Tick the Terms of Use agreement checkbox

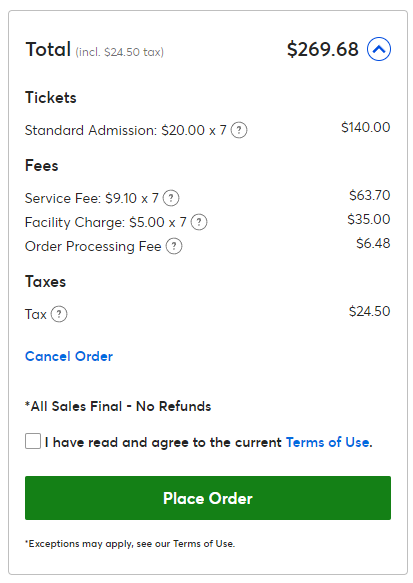point(33,441)
